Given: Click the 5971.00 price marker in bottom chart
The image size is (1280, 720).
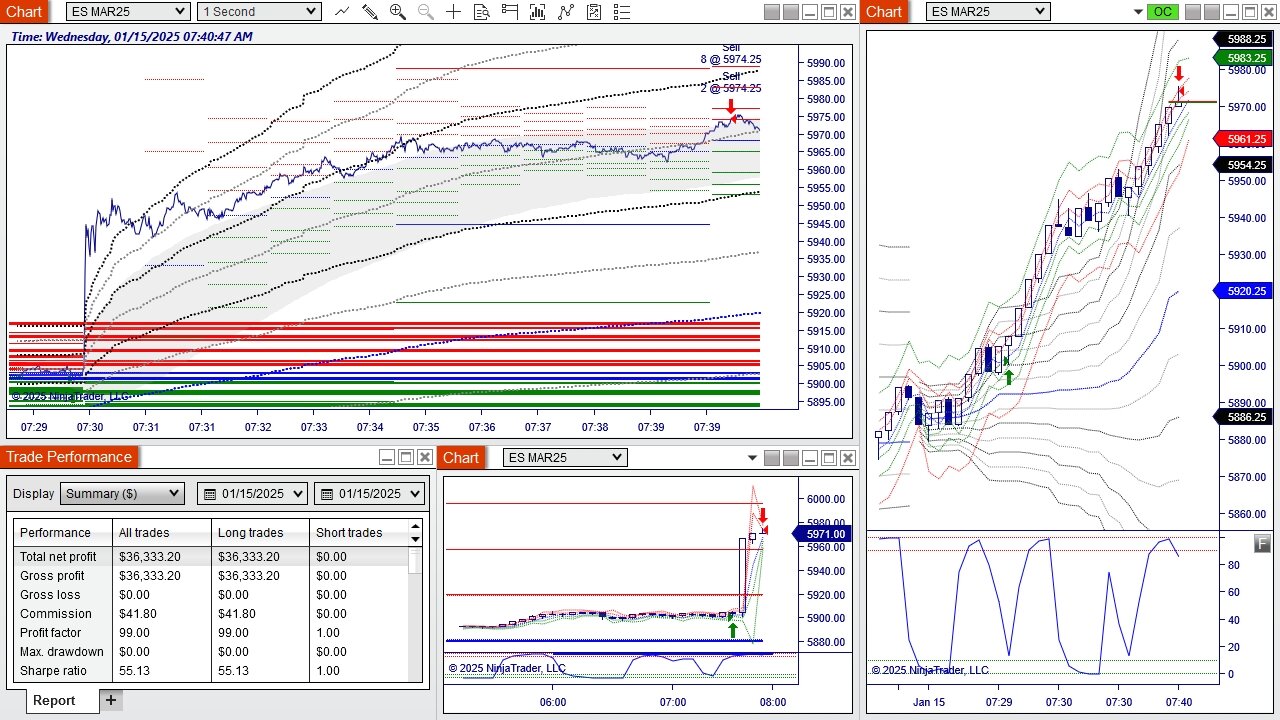Looking at the screenshot, I should coord(822,534).
